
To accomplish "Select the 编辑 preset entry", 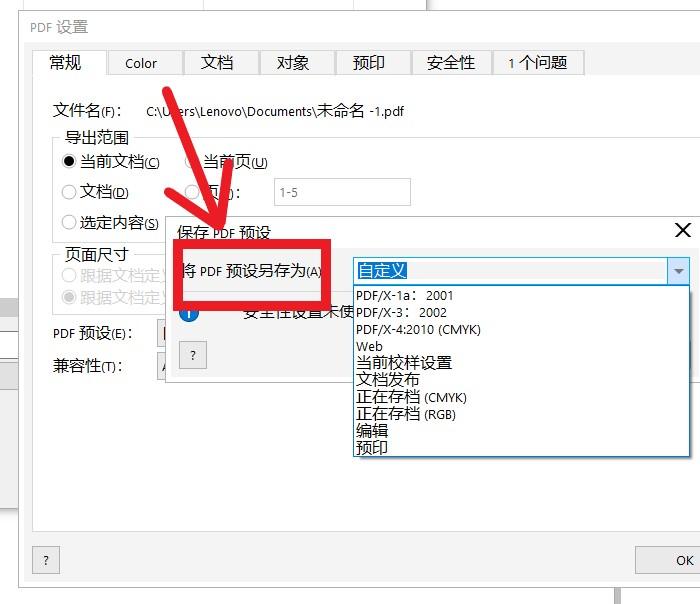I will [521, 431].
